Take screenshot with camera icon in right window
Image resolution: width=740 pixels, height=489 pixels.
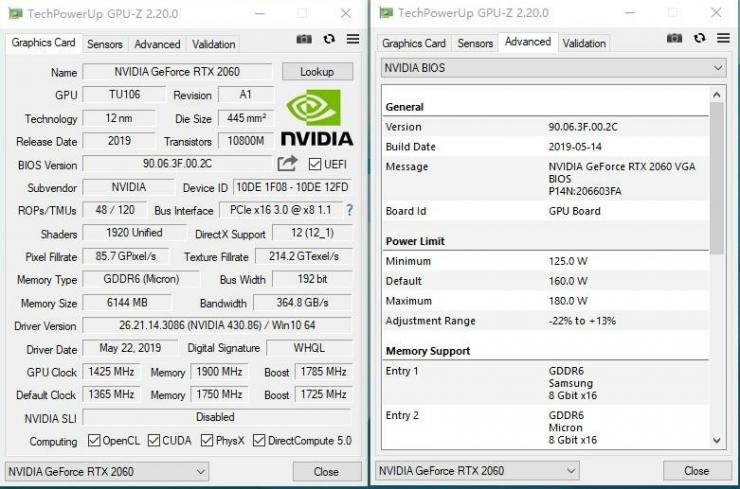[674, 38]
